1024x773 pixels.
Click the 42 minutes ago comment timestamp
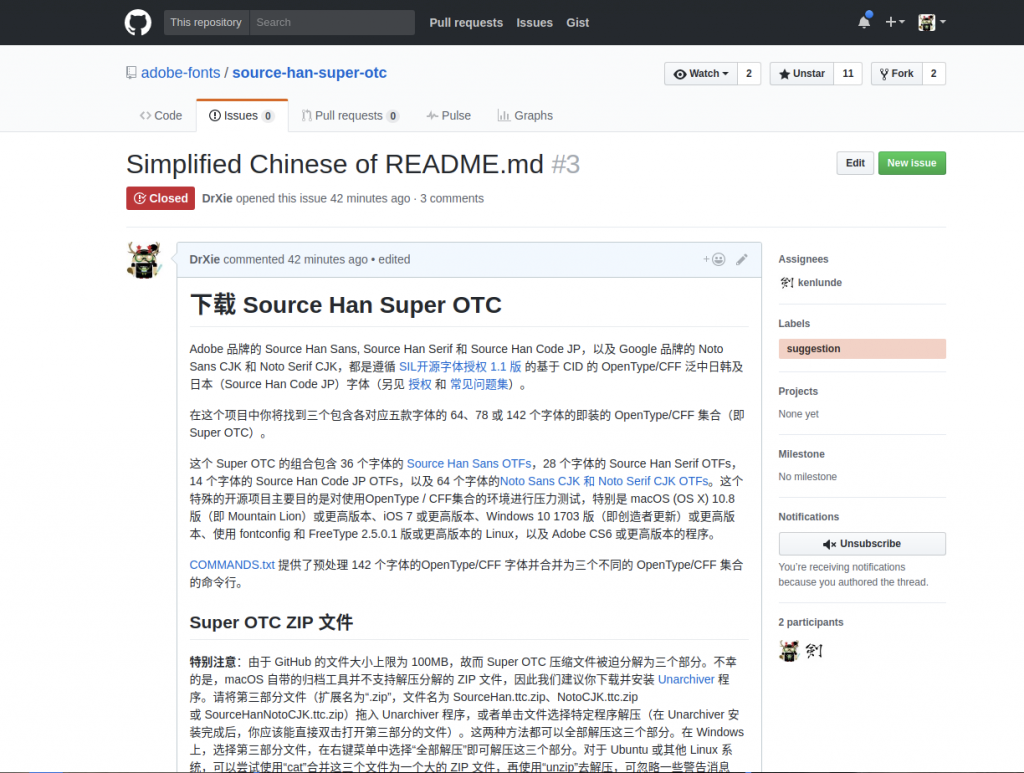(328, 259)
